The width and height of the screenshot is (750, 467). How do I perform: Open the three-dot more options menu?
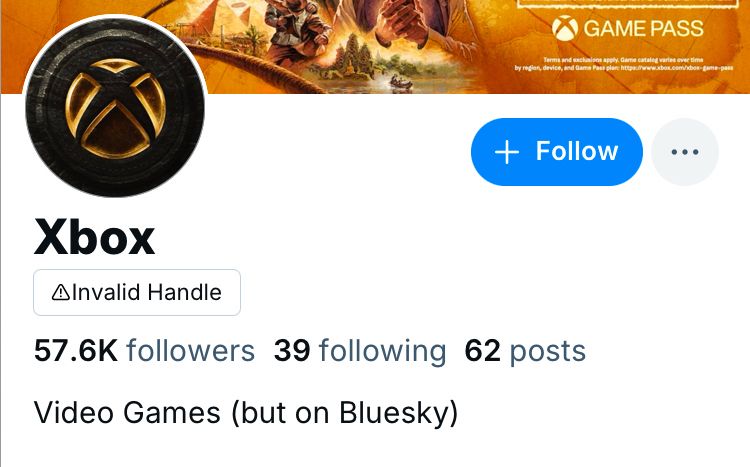(685, 152)
